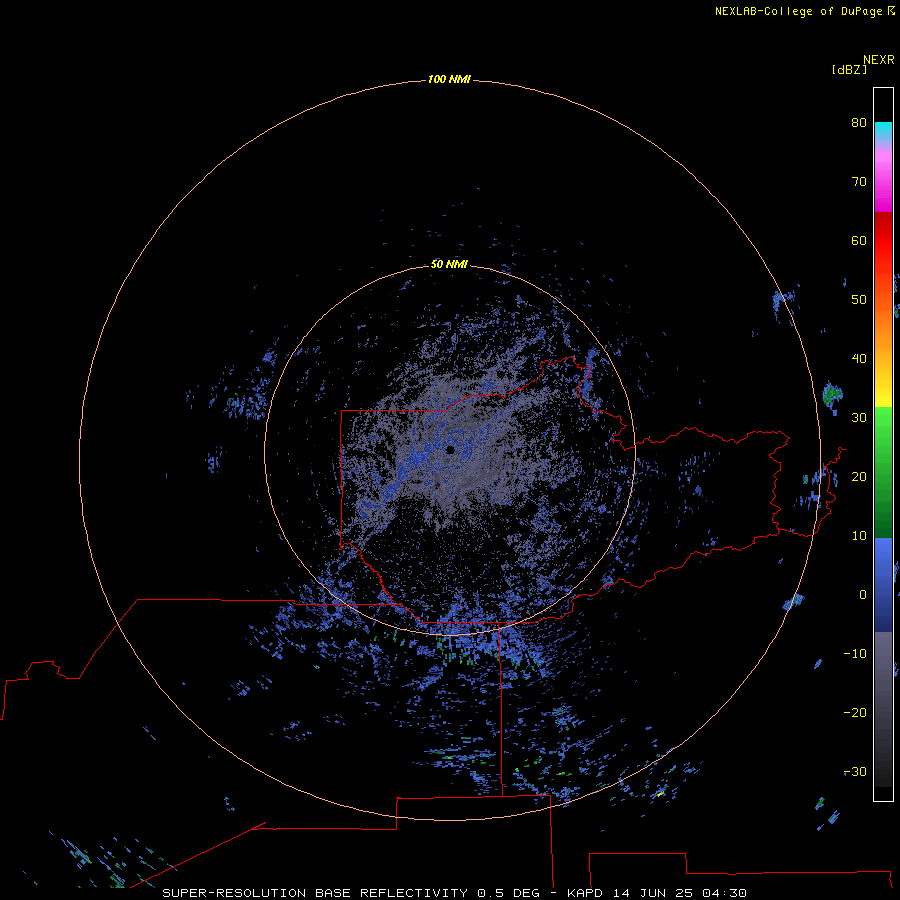Click the 50 value on the dBZ scale
This screenshot has height=900, width=900.
[859, 300]
